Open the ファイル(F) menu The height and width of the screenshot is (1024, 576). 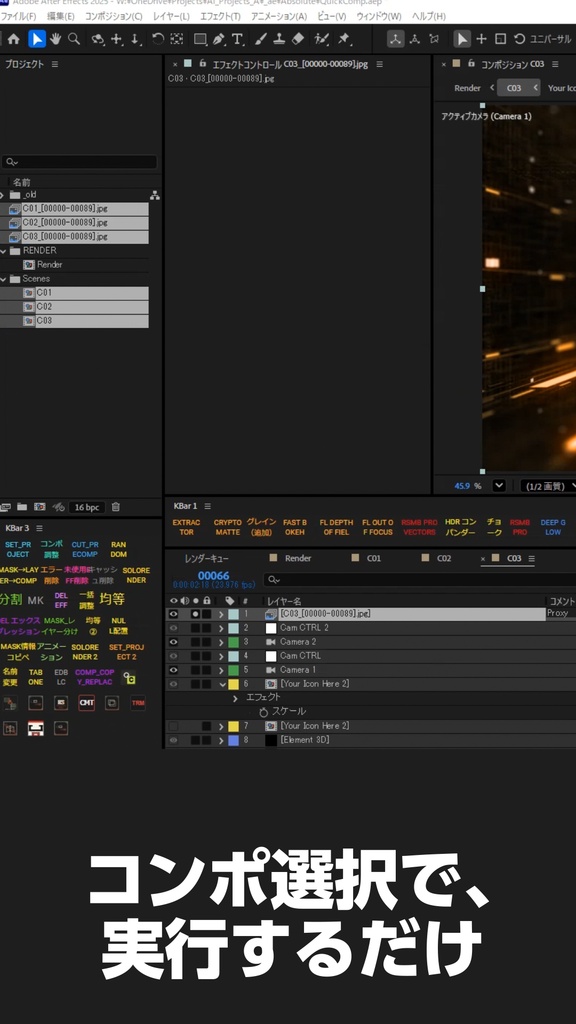click(18, 16)
